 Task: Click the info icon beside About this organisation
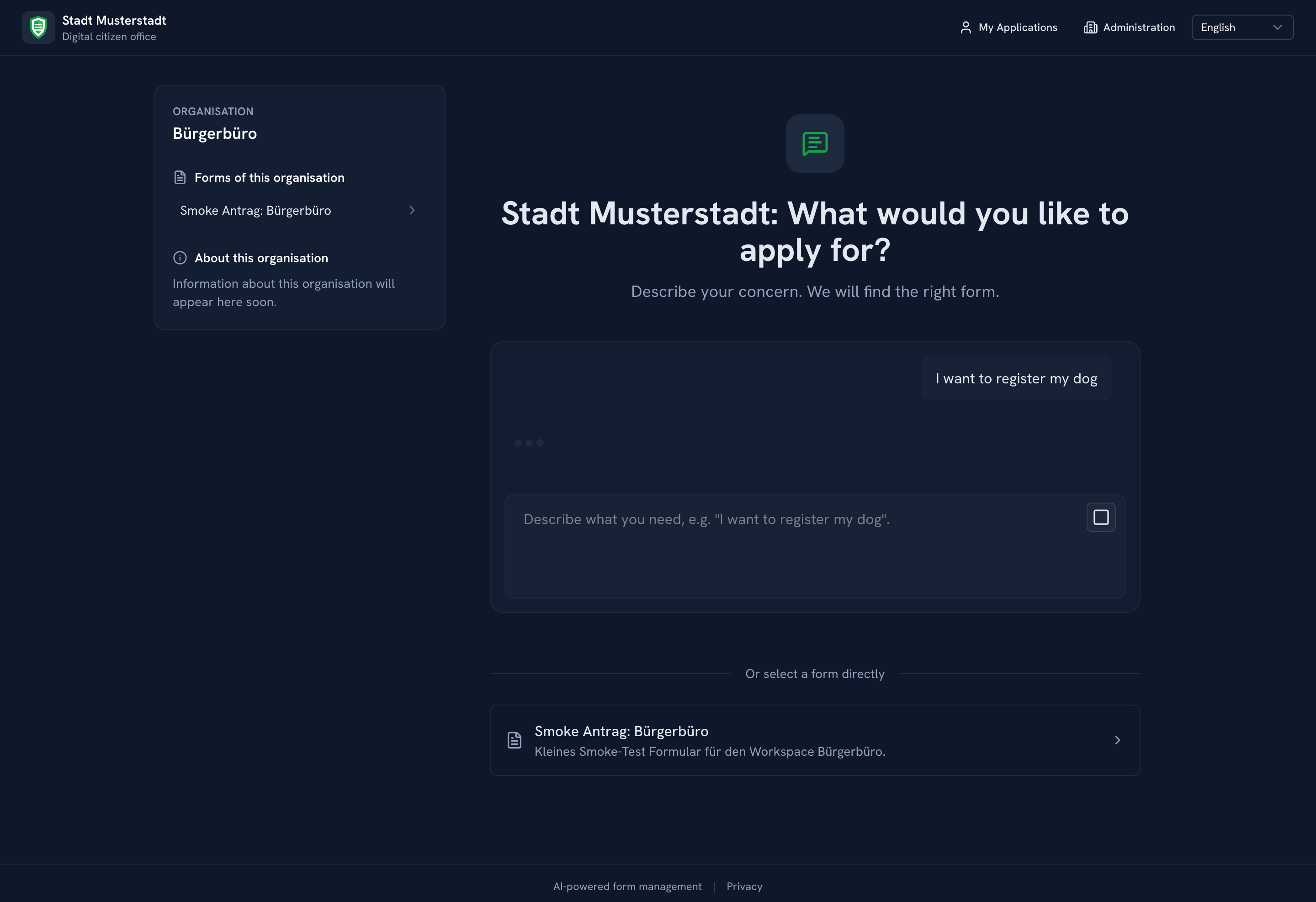tap(180, 258)
